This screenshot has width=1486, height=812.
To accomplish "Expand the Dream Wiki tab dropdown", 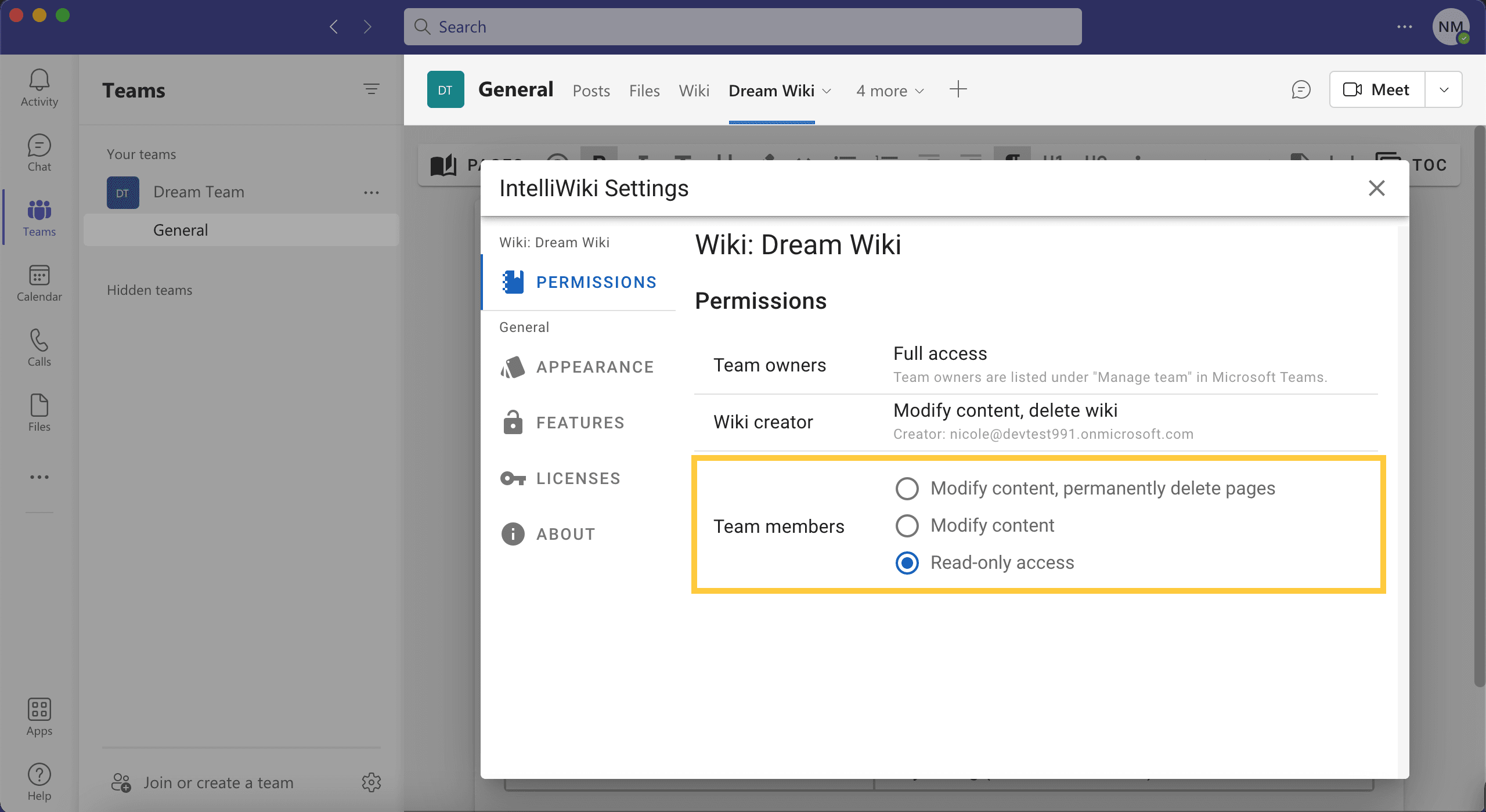I will [x=827, y=91].
